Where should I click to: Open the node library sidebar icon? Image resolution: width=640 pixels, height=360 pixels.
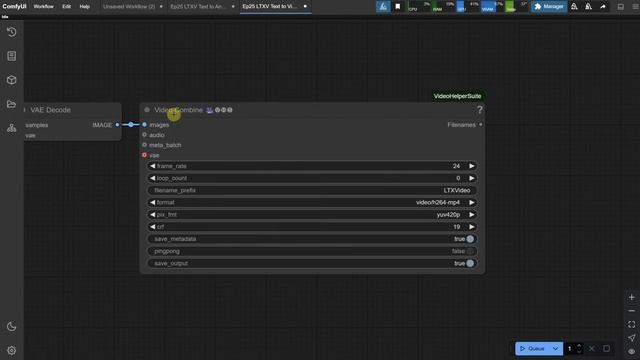(x=11, y=56)
